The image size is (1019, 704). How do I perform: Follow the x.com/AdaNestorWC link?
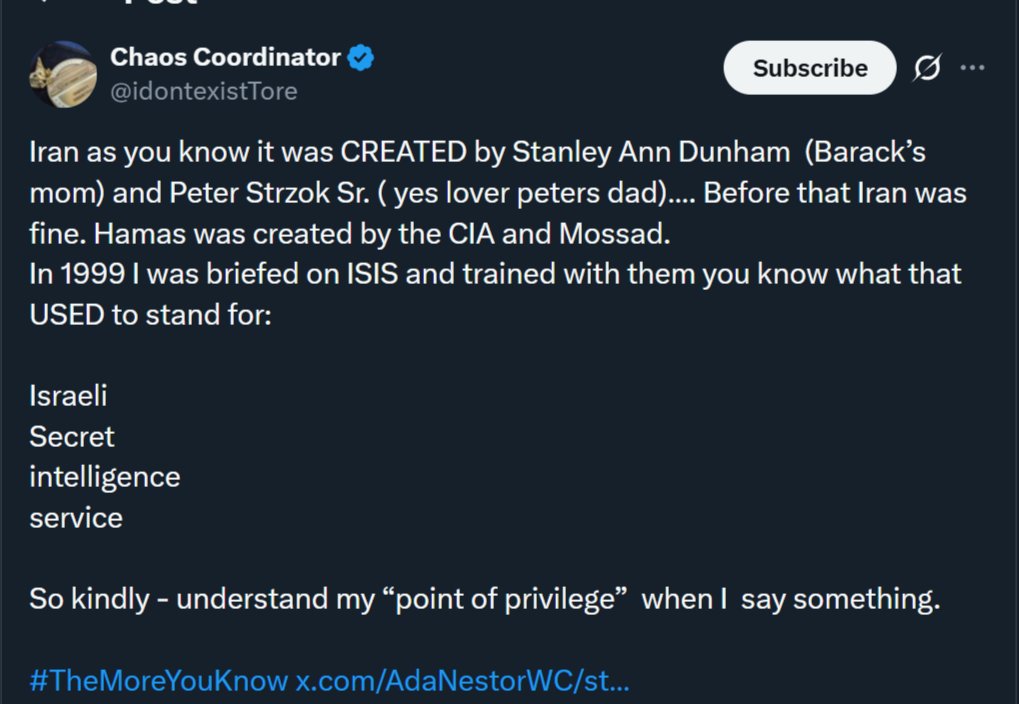[462, 682]
